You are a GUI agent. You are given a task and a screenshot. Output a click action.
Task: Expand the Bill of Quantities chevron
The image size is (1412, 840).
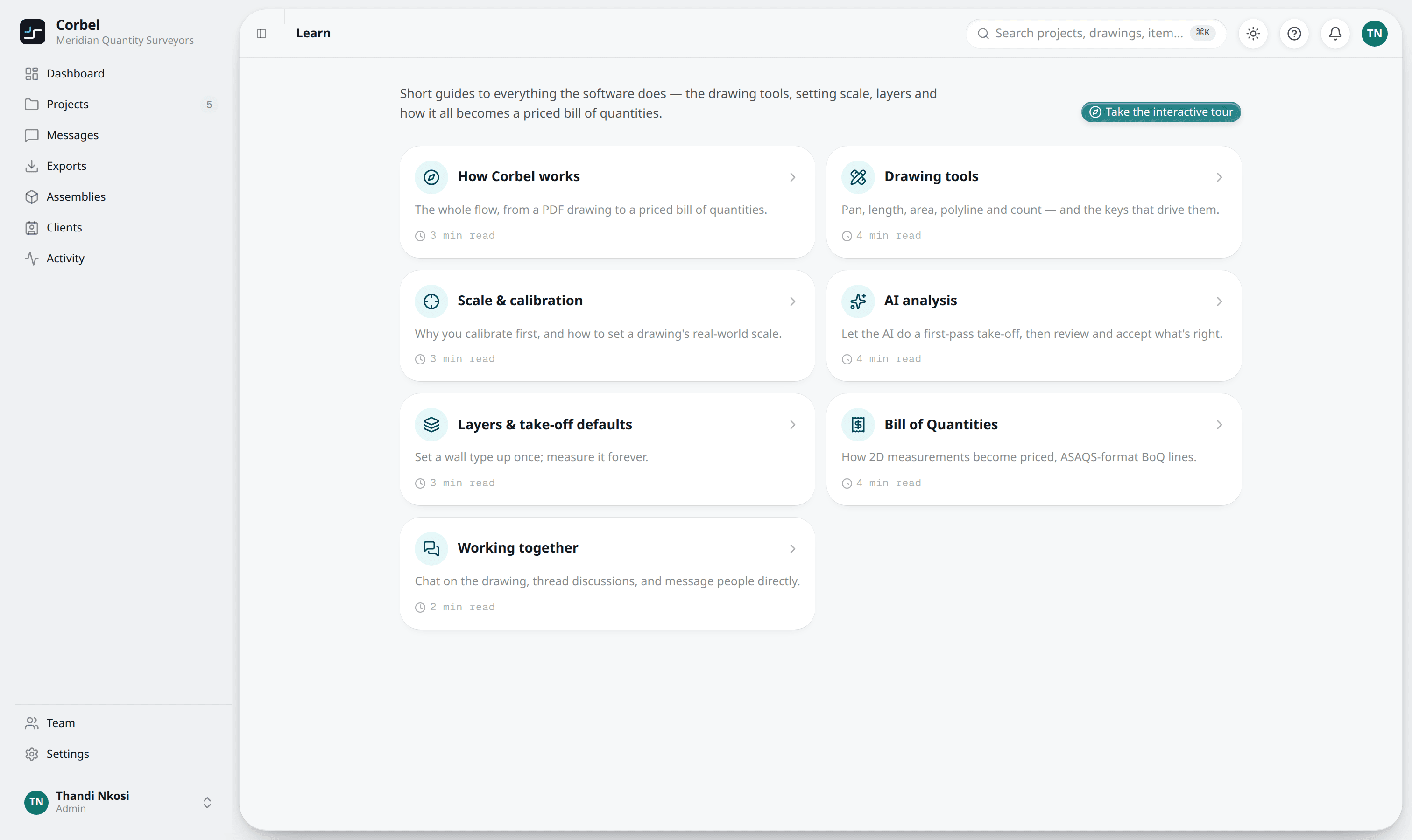click(x=1219, y=425)
